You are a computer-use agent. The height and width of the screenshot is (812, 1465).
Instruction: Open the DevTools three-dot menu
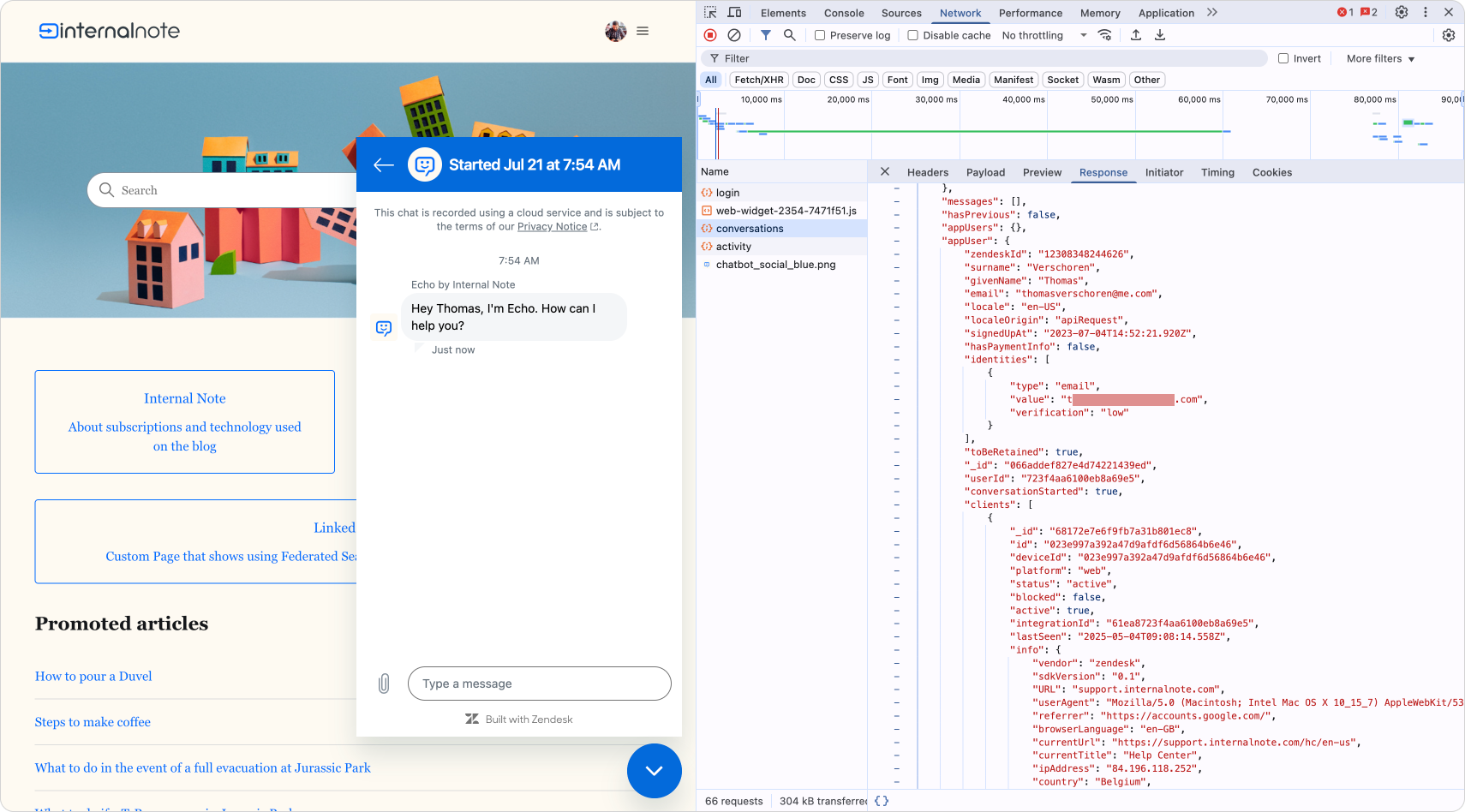[1426, 12]
